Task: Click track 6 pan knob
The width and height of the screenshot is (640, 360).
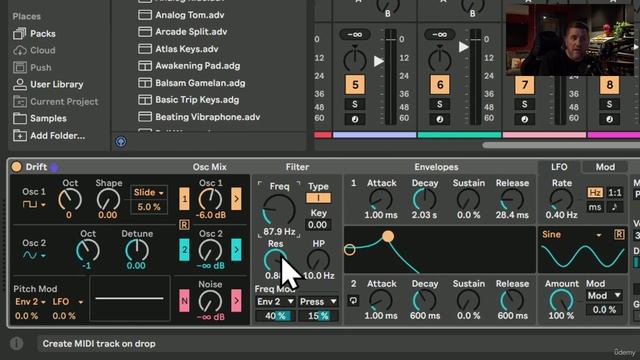Action: [440, 60]
